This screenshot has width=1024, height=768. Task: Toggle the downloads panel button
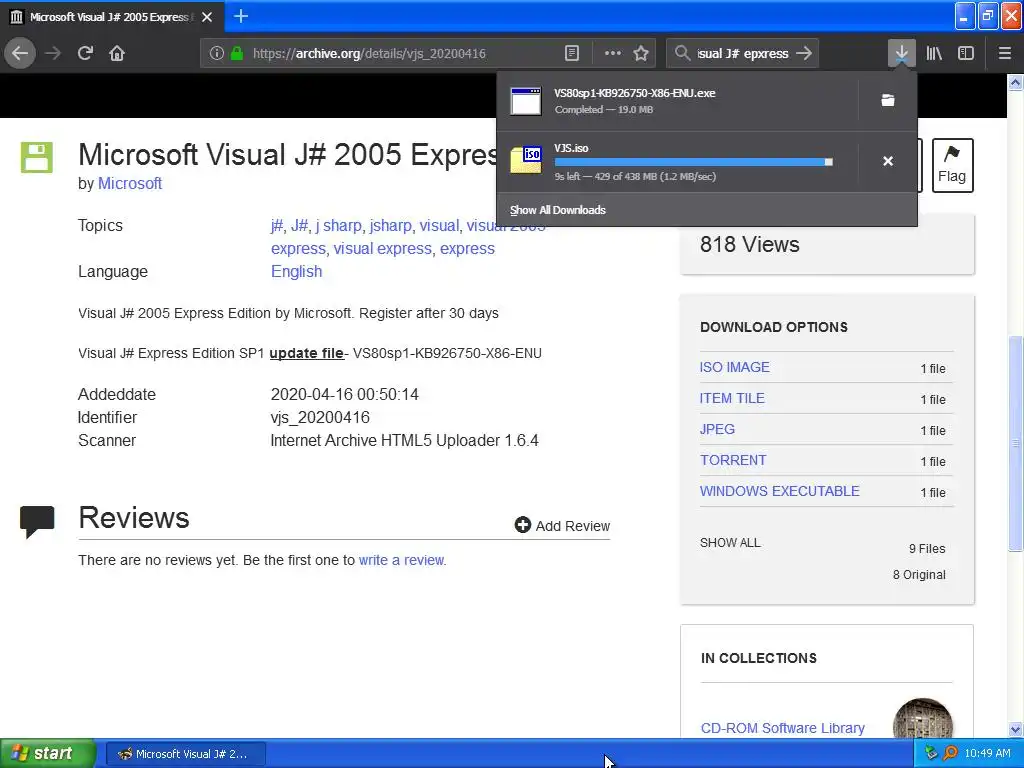point(901,54)
